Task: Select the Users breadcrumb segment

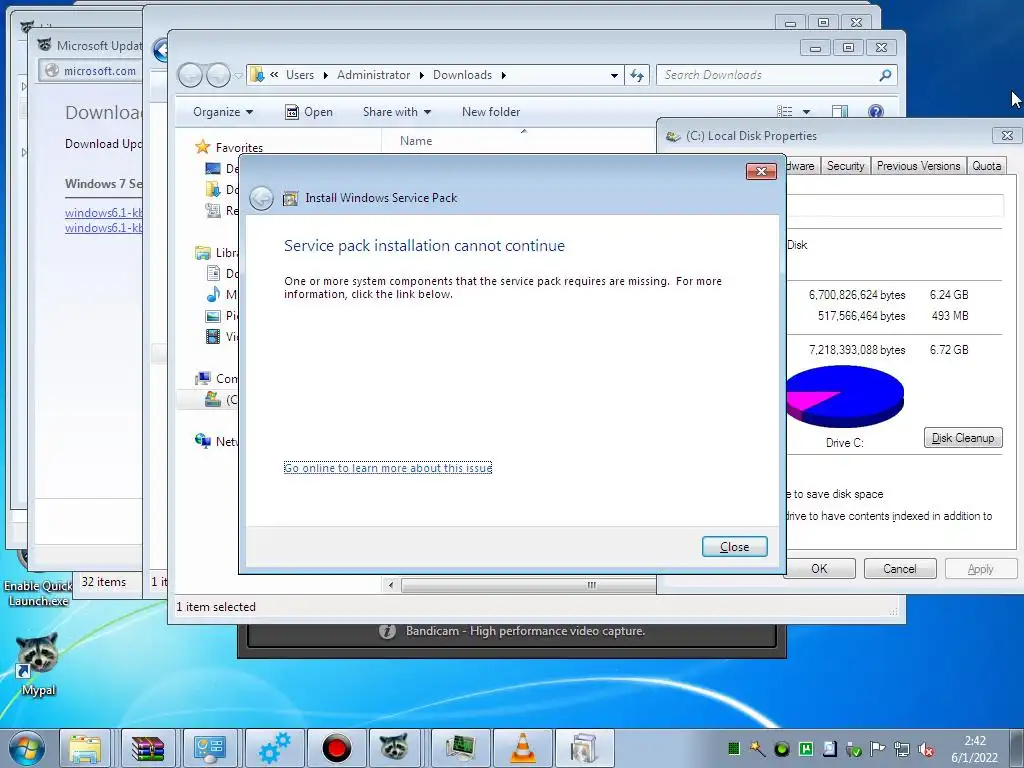Action: (x=300, y=75)
